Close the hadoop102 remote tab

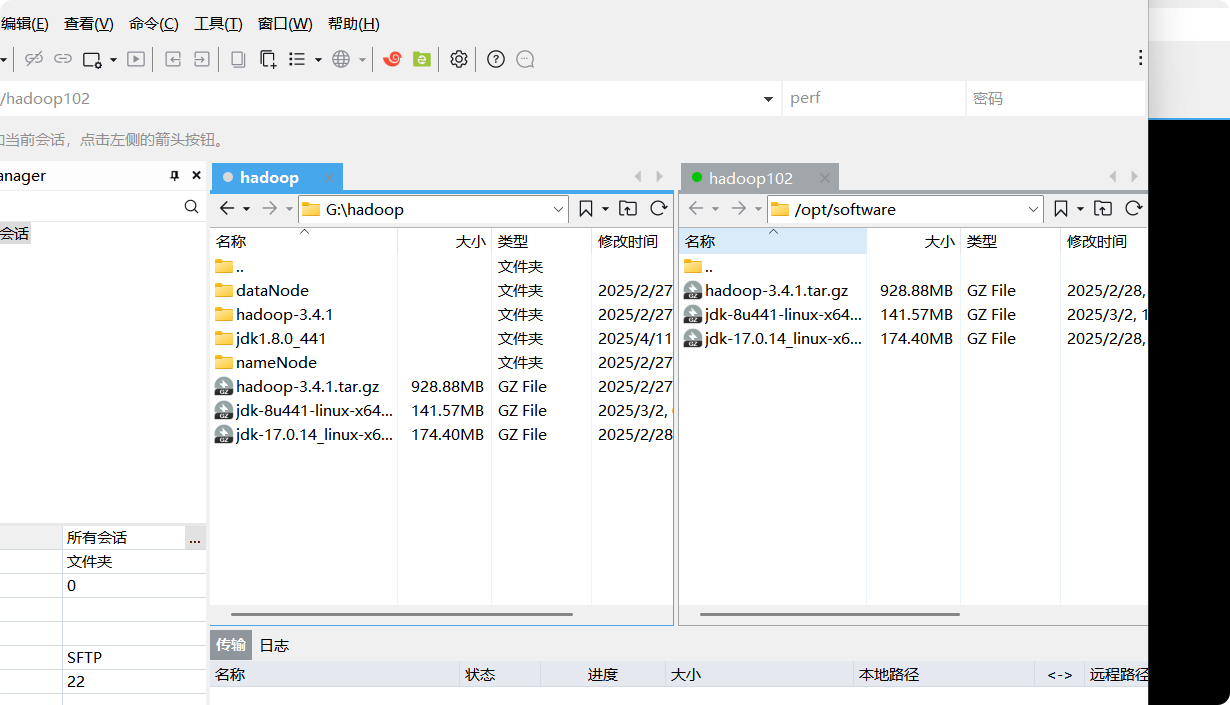pyautogui.click(x=824, y=178)
